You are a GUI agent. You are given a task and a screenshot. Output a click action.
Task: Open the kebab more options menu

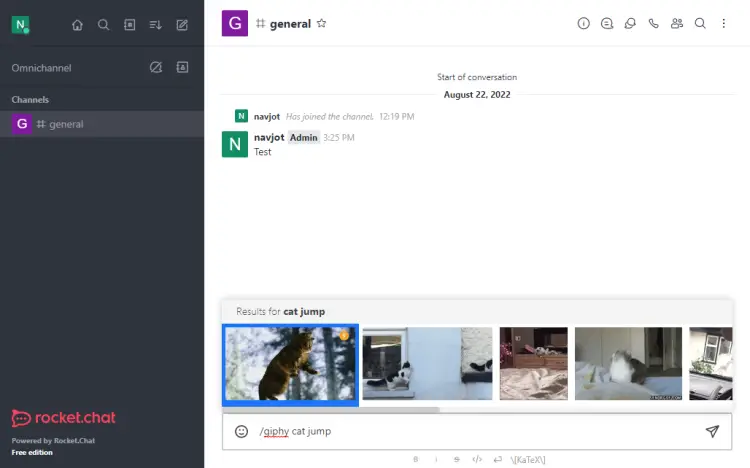724,24
